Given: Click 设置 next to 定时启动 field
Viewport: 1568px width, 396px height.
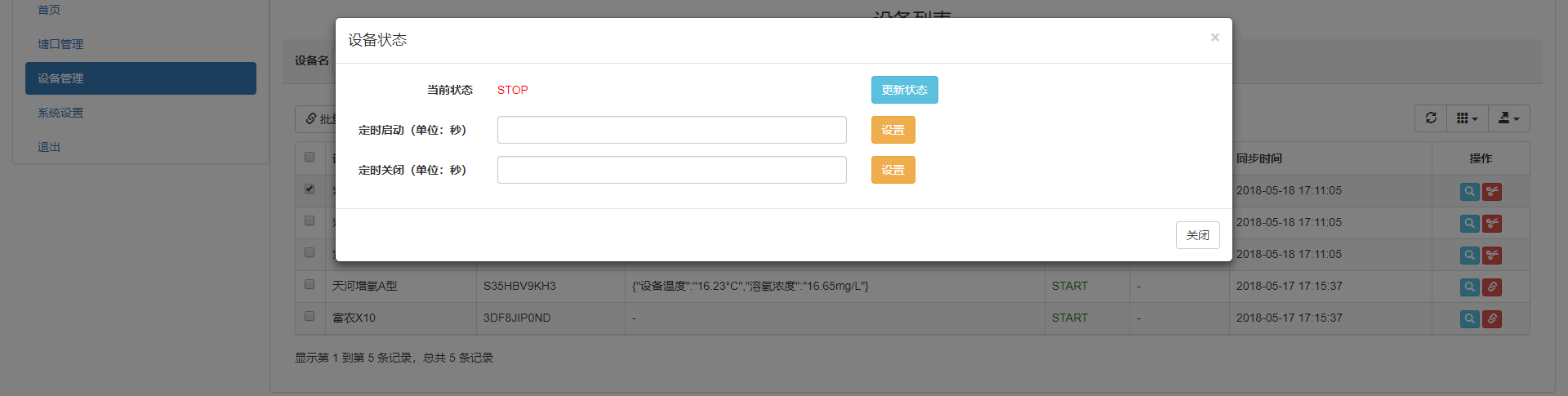Looking at the screenshot, I should click(x=893, y=130).
